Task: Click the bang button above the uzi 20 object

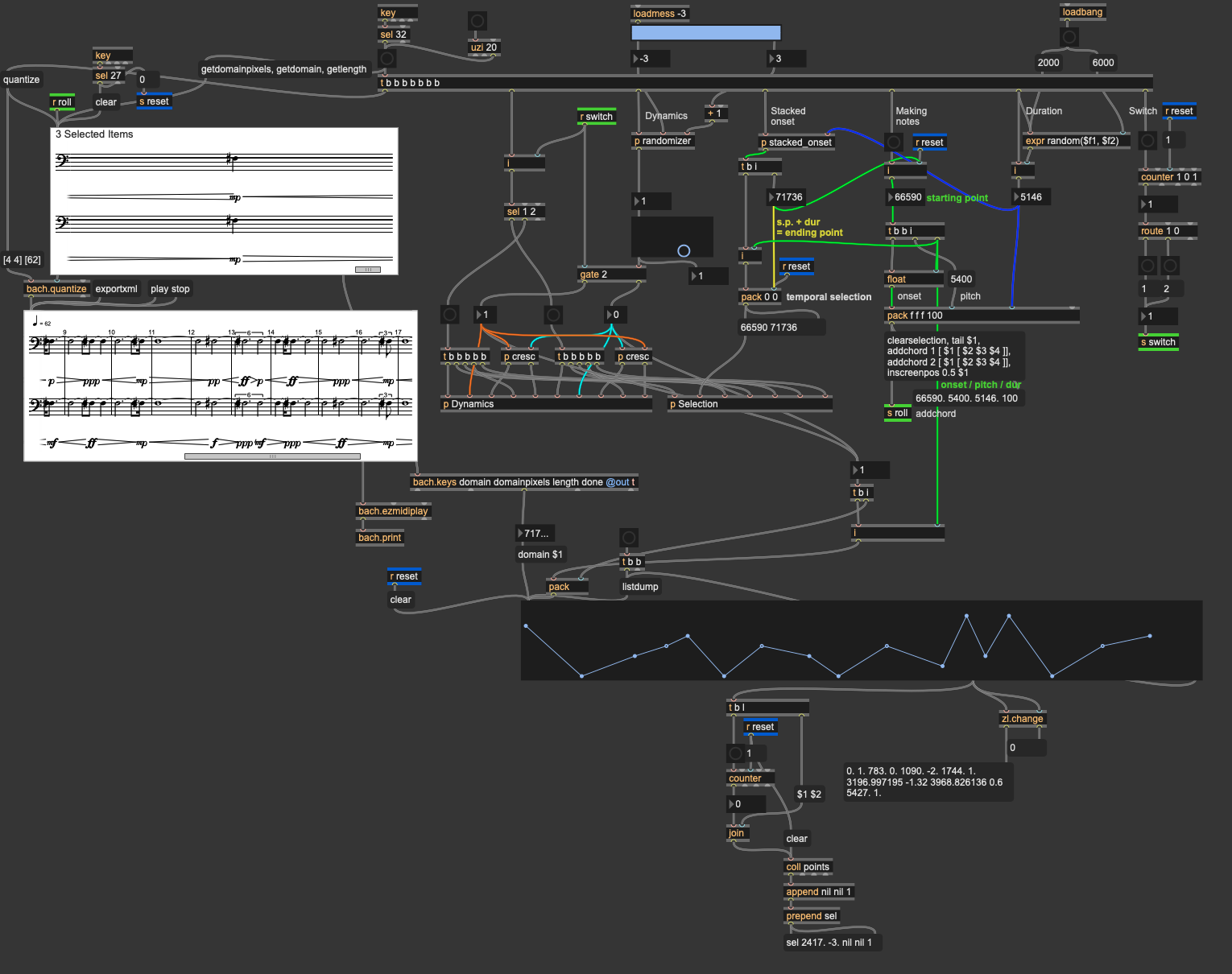Action: click(x=478, y=21)
